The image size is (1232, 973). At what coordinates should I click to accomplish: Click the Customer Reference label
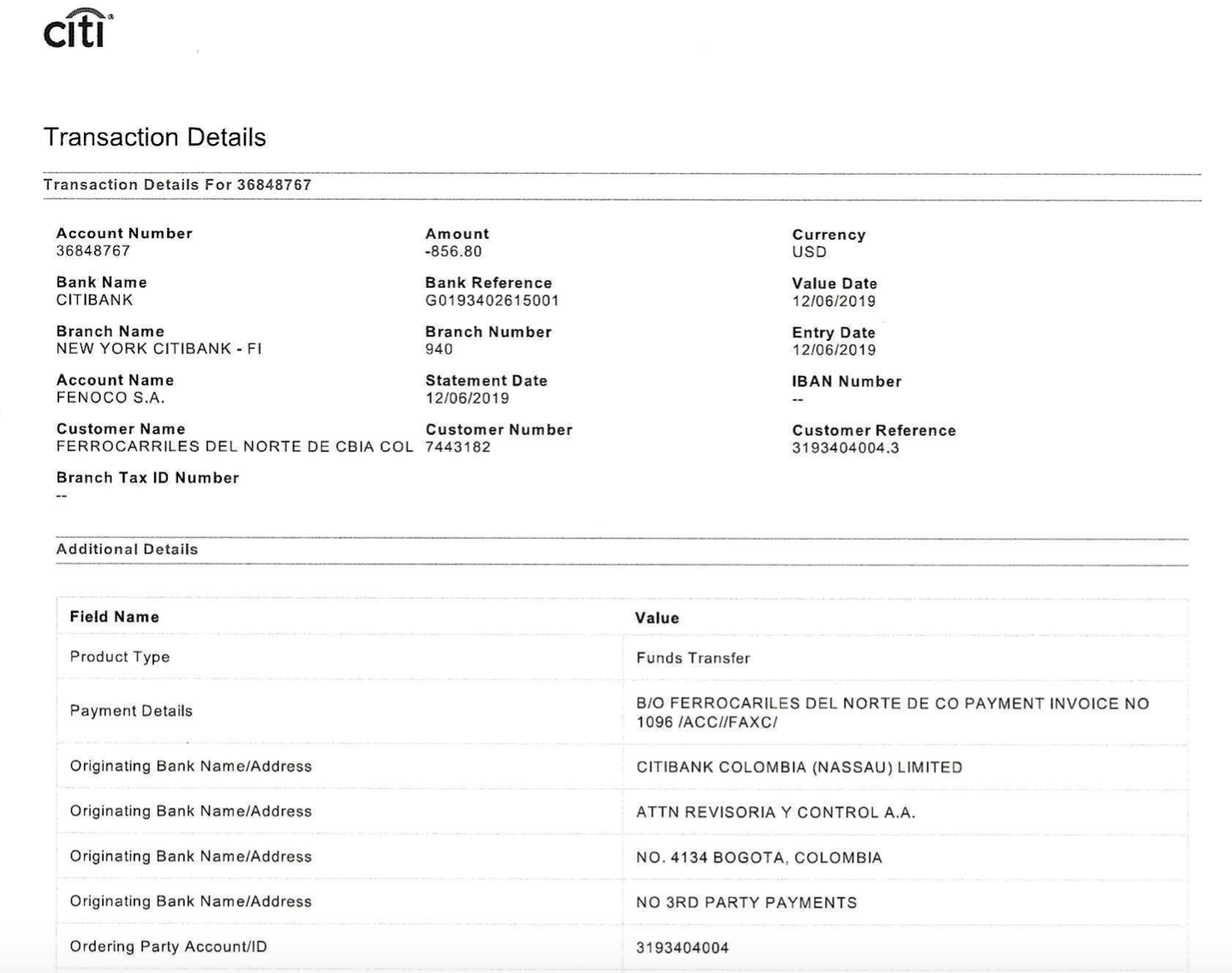(875, 431)
